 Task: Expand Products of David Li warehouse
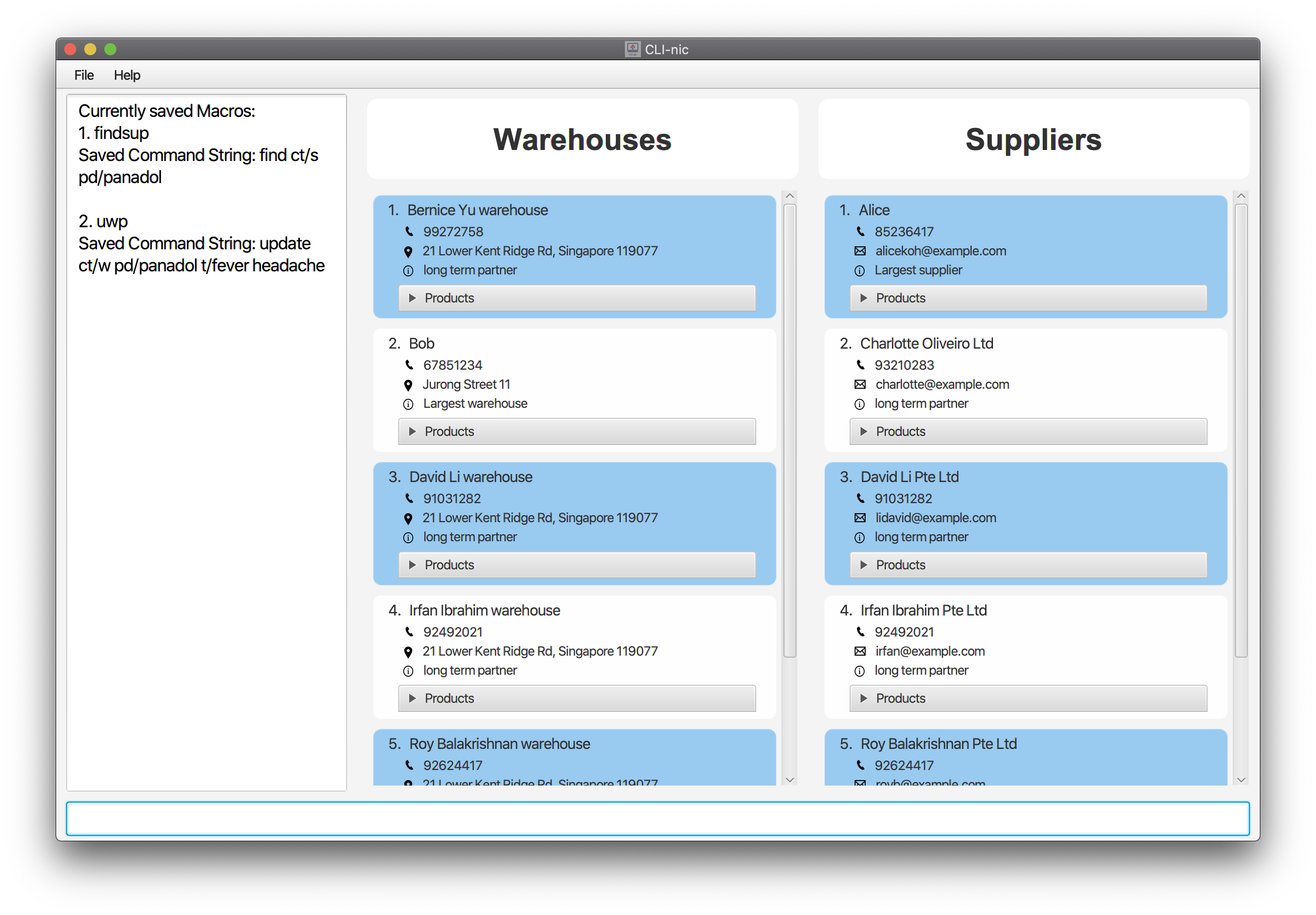(x=577, y=565)
